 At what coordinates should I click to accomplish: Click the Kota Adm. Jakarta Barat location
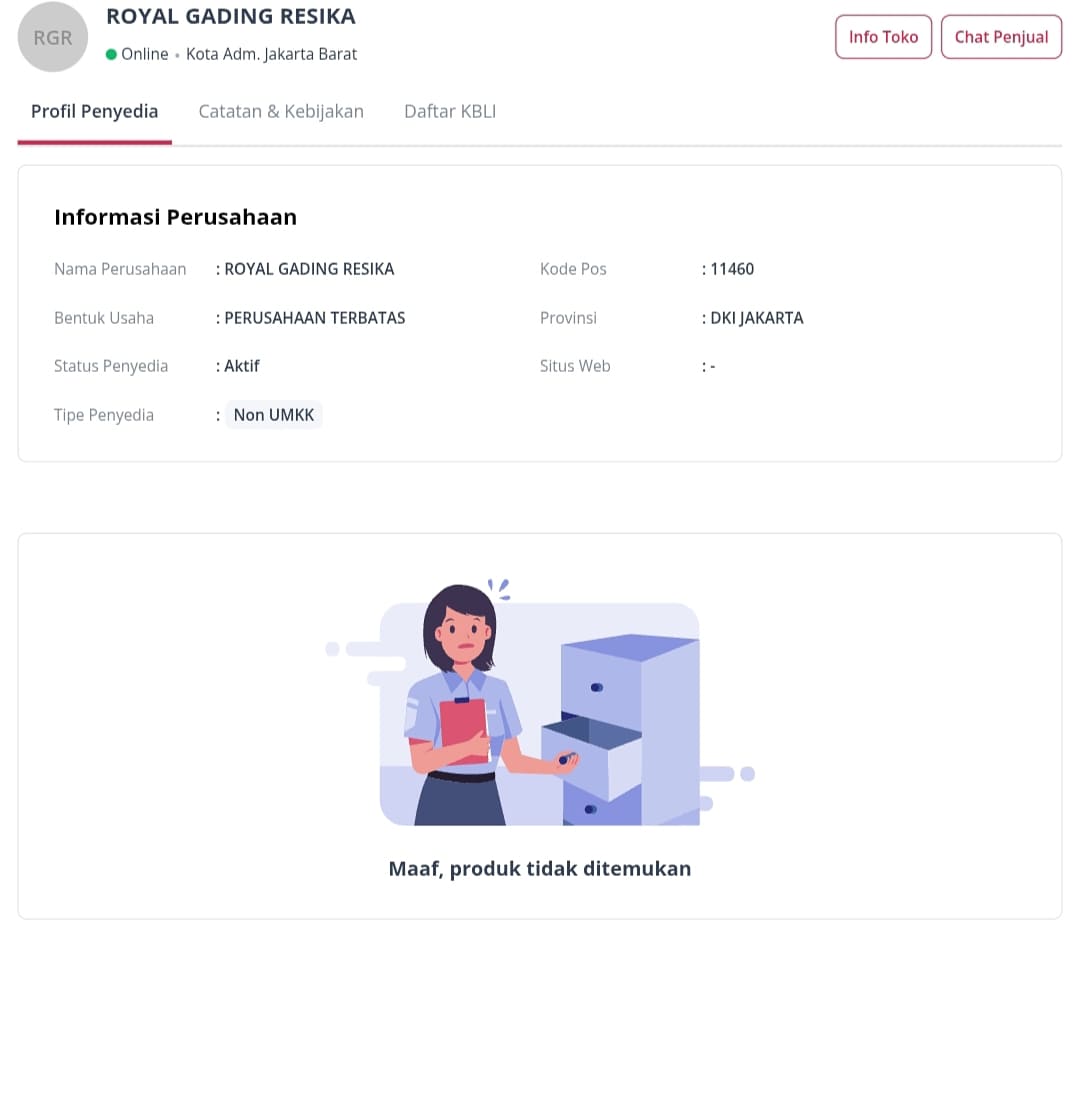(271, 54)
